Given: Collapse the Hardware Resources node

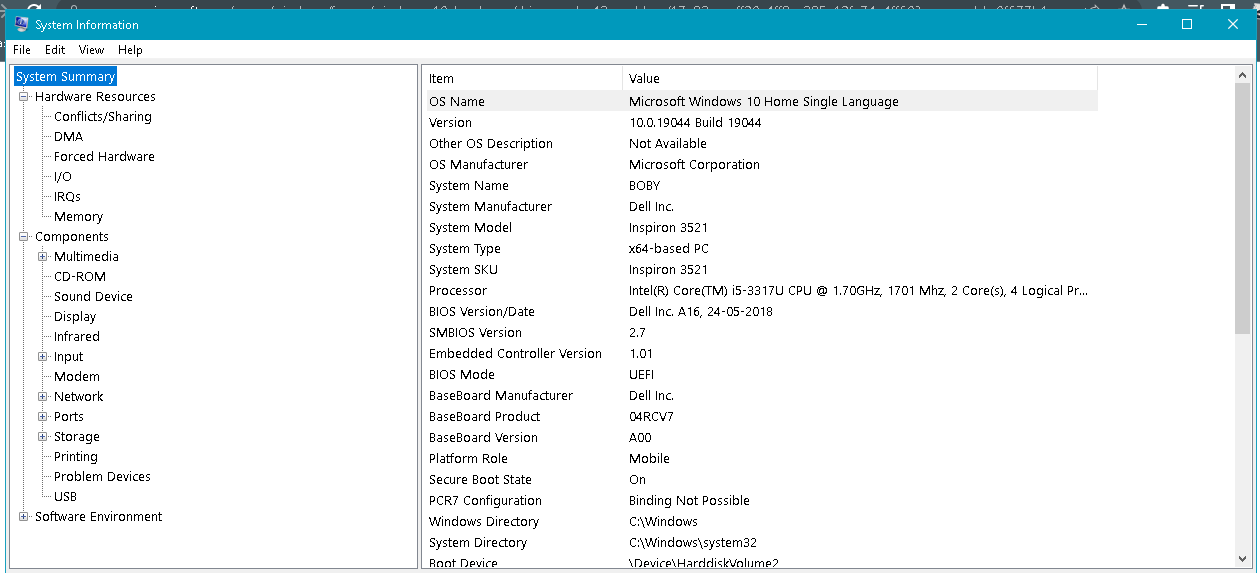Looking at the screenshot, I should (24, 97).
